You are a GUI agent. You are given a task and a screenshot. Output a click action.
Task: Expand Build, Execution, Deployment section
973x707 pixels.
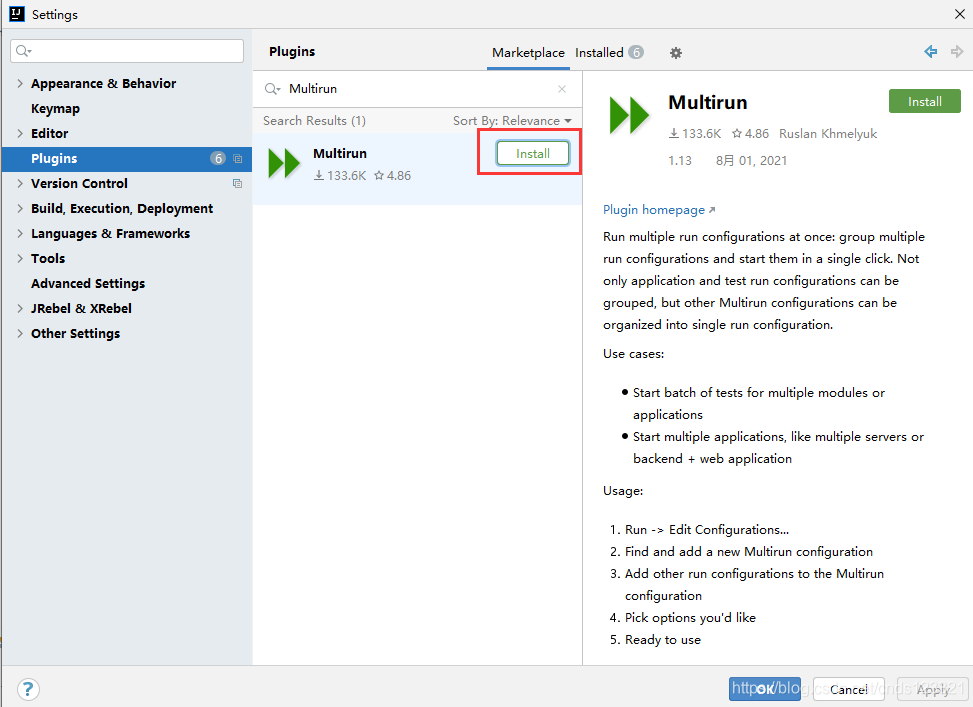(20, 209)
